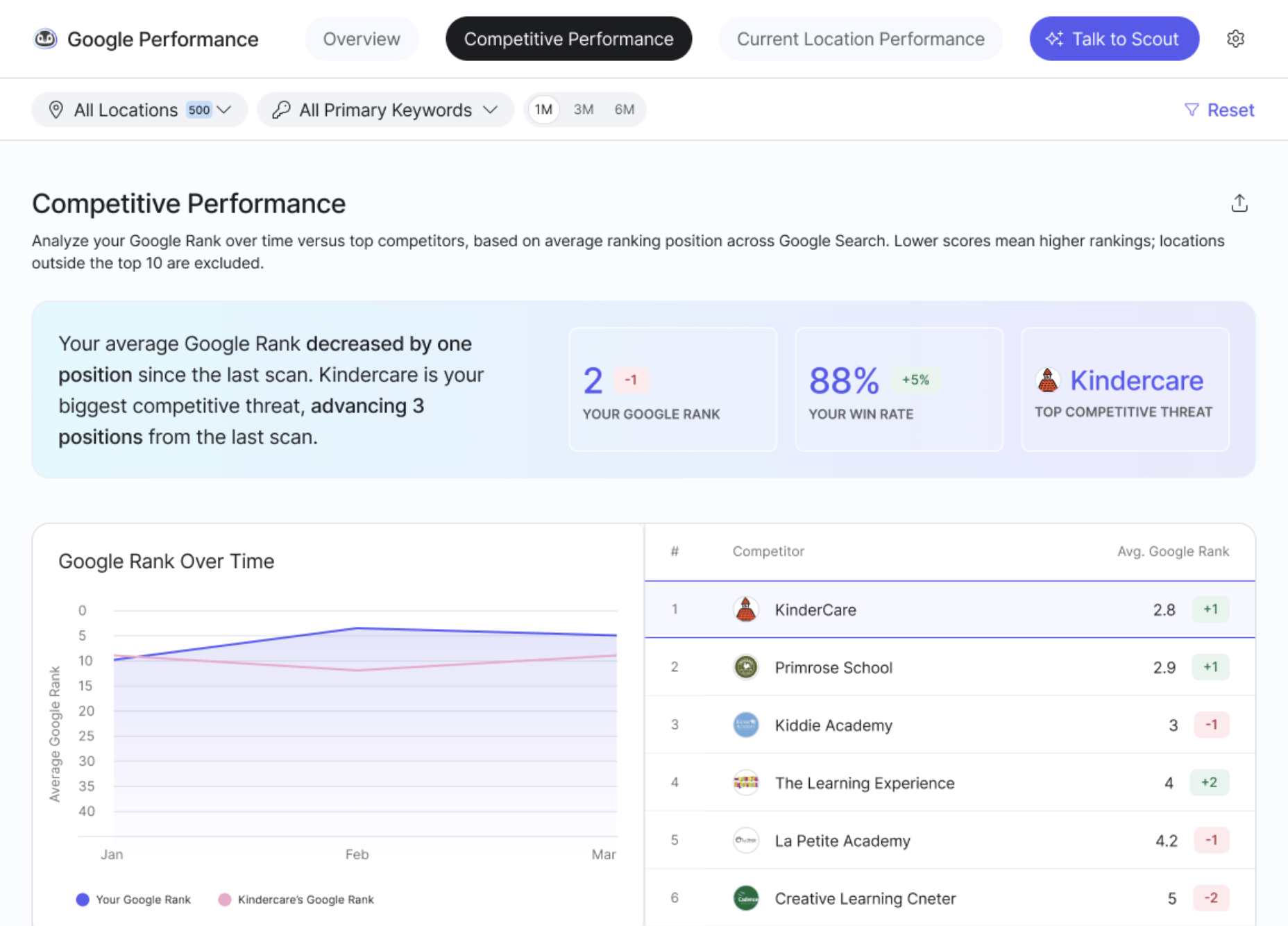Click the Reset link

[x=1230, y=110]
